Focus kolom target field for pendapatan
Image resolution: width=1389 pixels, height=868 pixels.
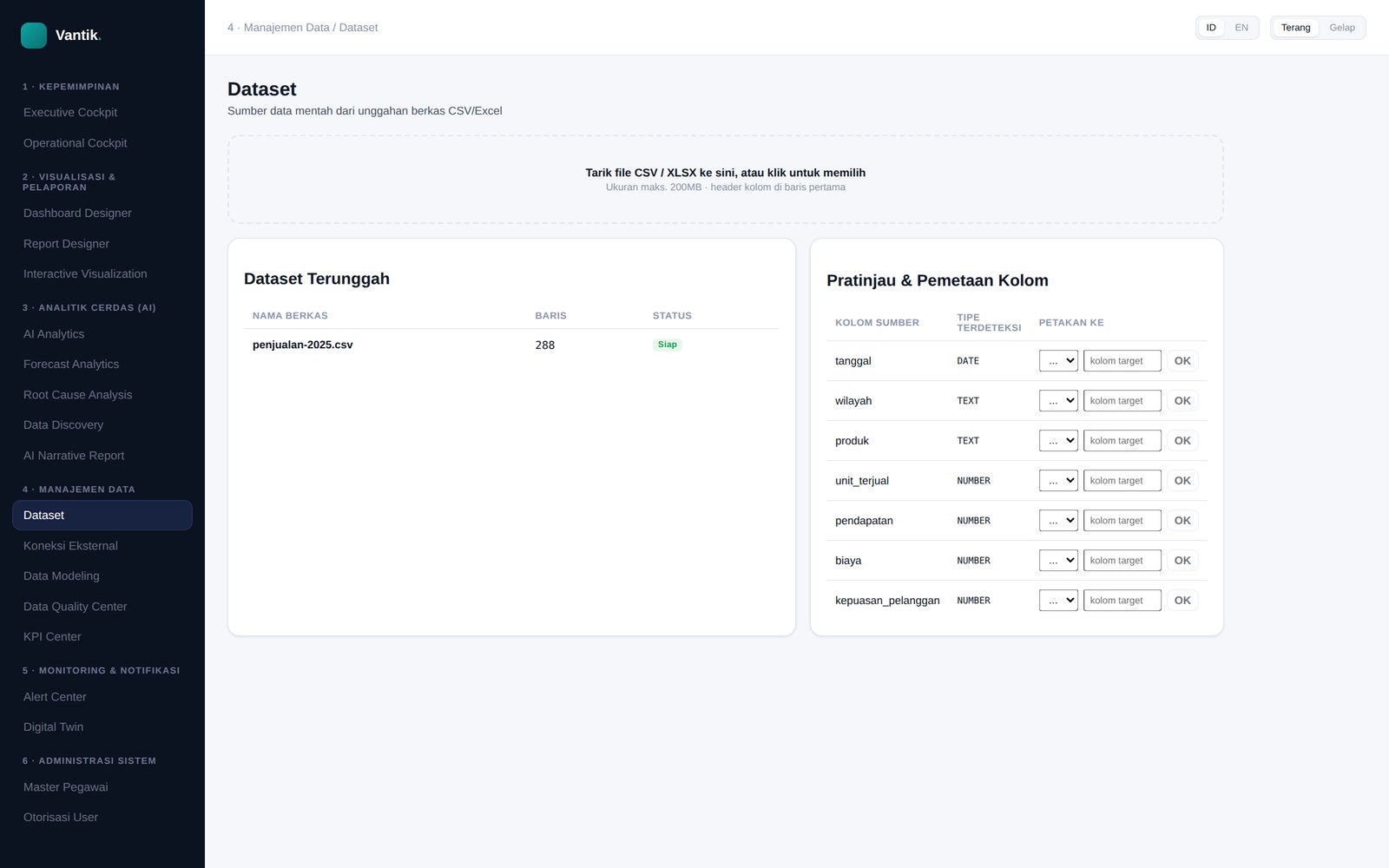[x=1122, y=521]
